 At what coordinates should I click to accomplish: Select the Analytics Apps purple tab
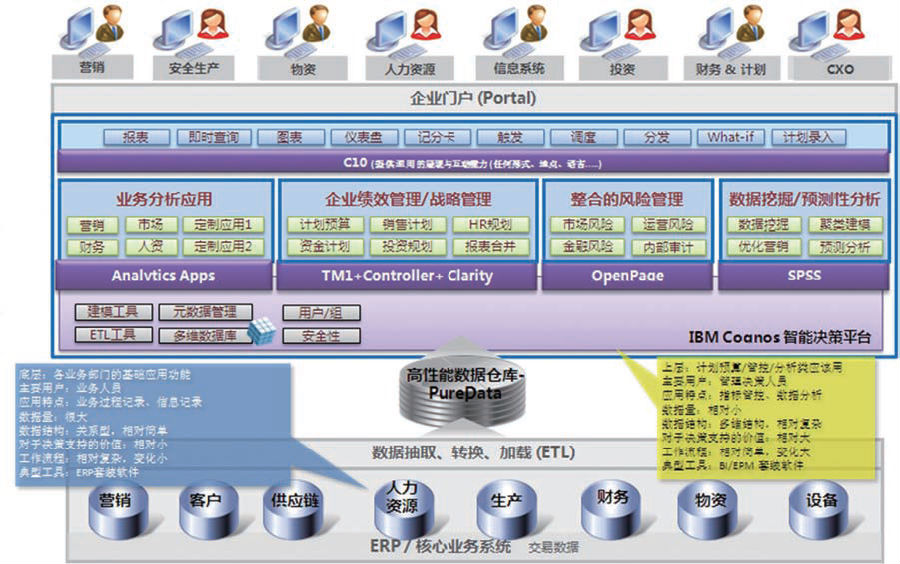[164, 276]
